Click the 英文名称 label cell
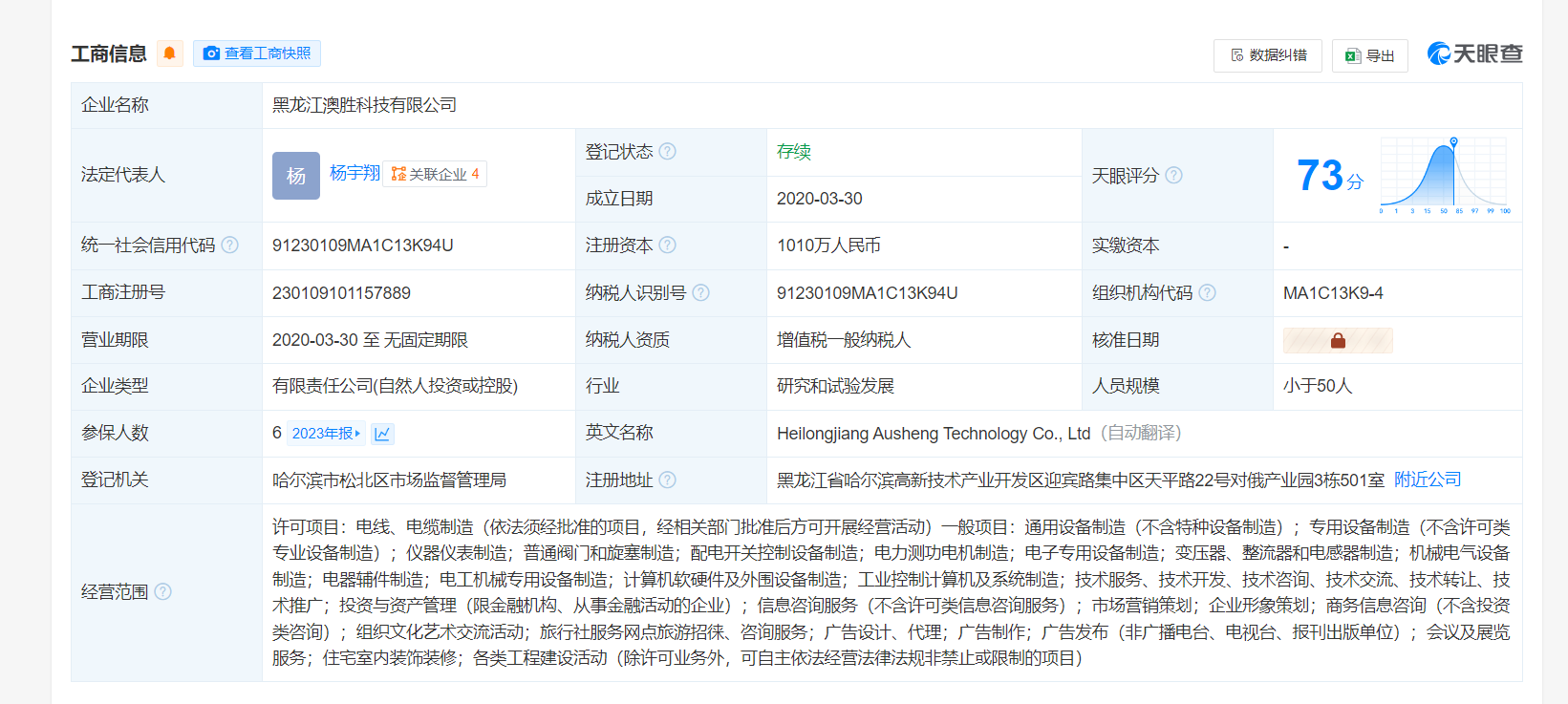The image size is (1568, 704). (671, 434)
